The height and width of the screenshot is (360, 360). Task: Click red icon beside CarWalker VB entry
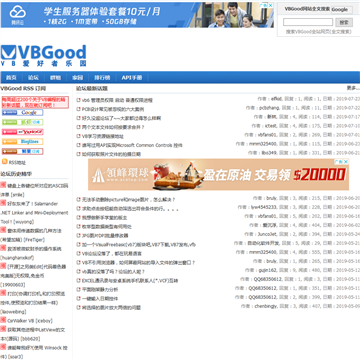pos(3,320)
